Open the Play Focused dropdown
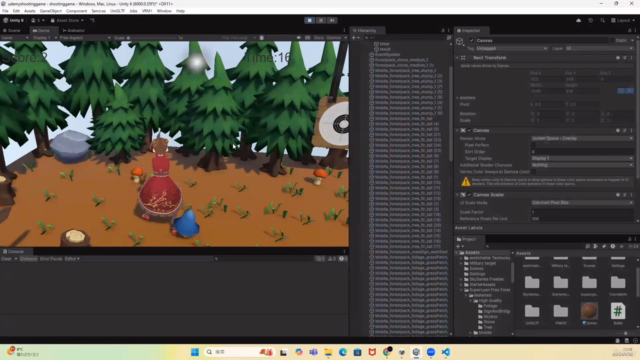 [x=239, y=38]
